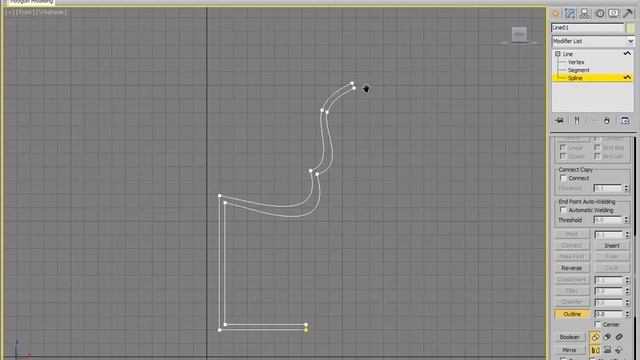This screenshot has width=640, height=360.
Task: Select the Line entry in stack
Action: point(568,54)
